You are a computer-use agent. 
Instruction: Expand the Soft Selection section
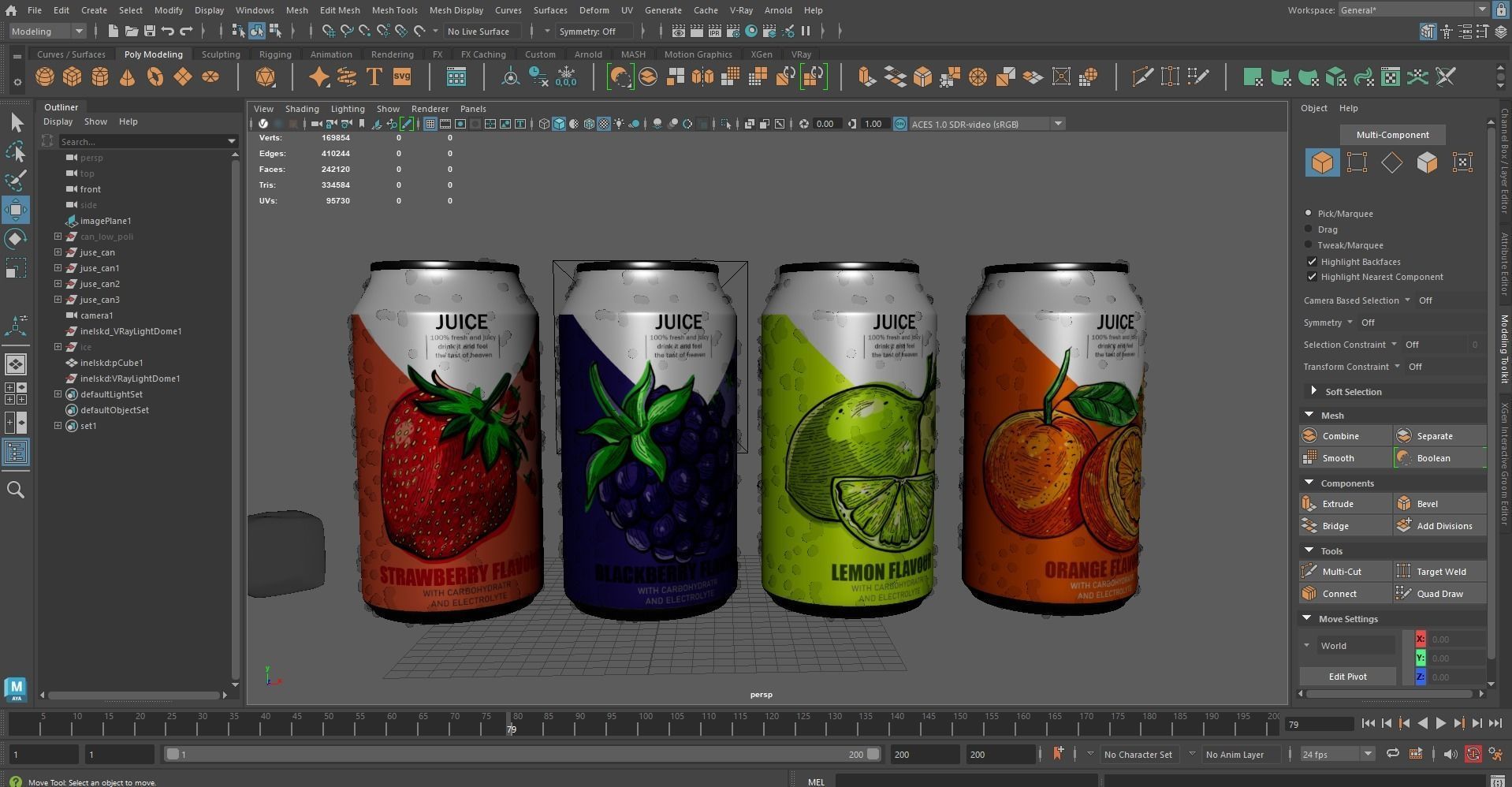(1313, 391)
